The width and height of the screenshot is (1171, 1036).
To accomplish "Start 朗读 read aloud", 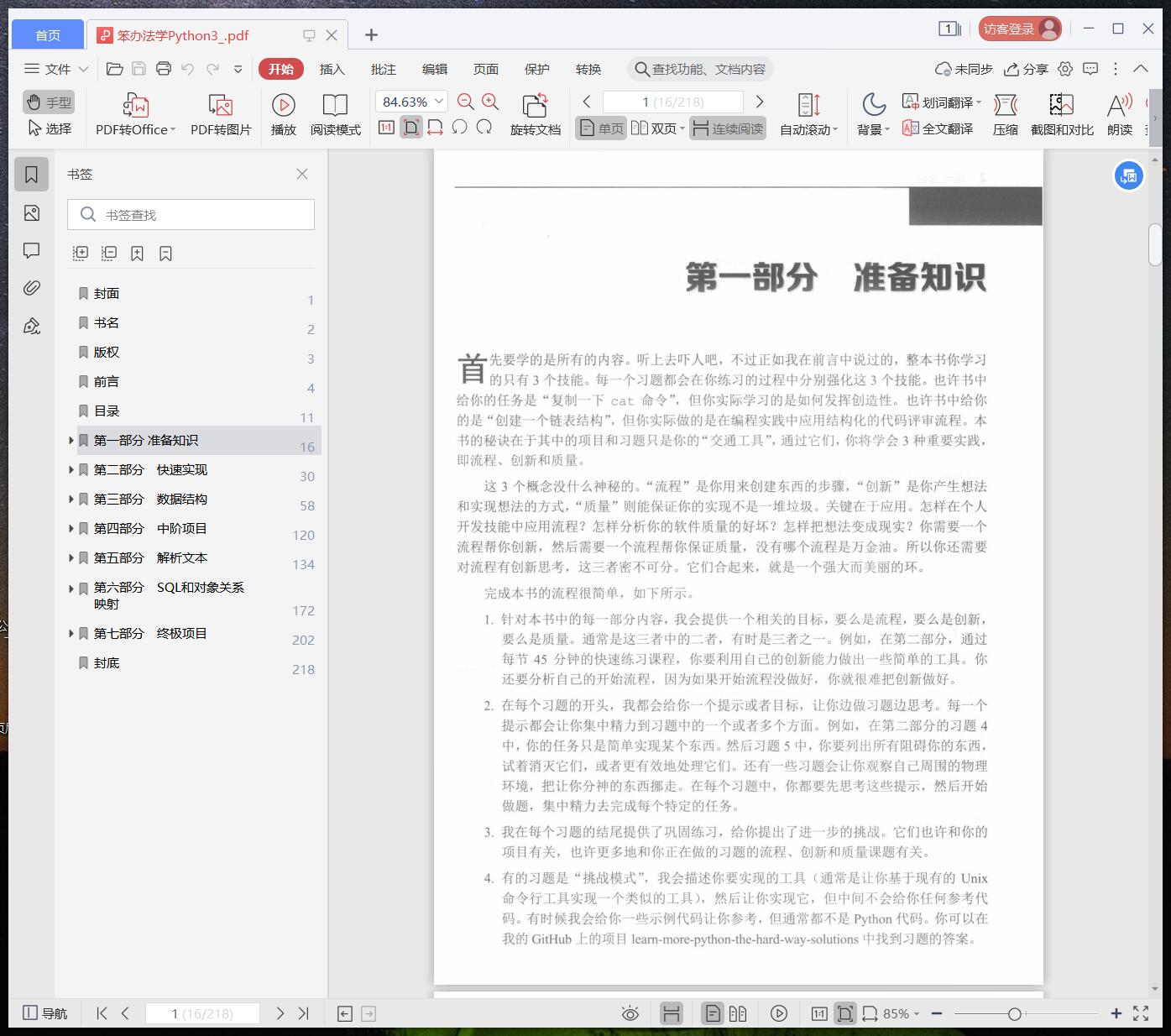I will coord(1120,115).
